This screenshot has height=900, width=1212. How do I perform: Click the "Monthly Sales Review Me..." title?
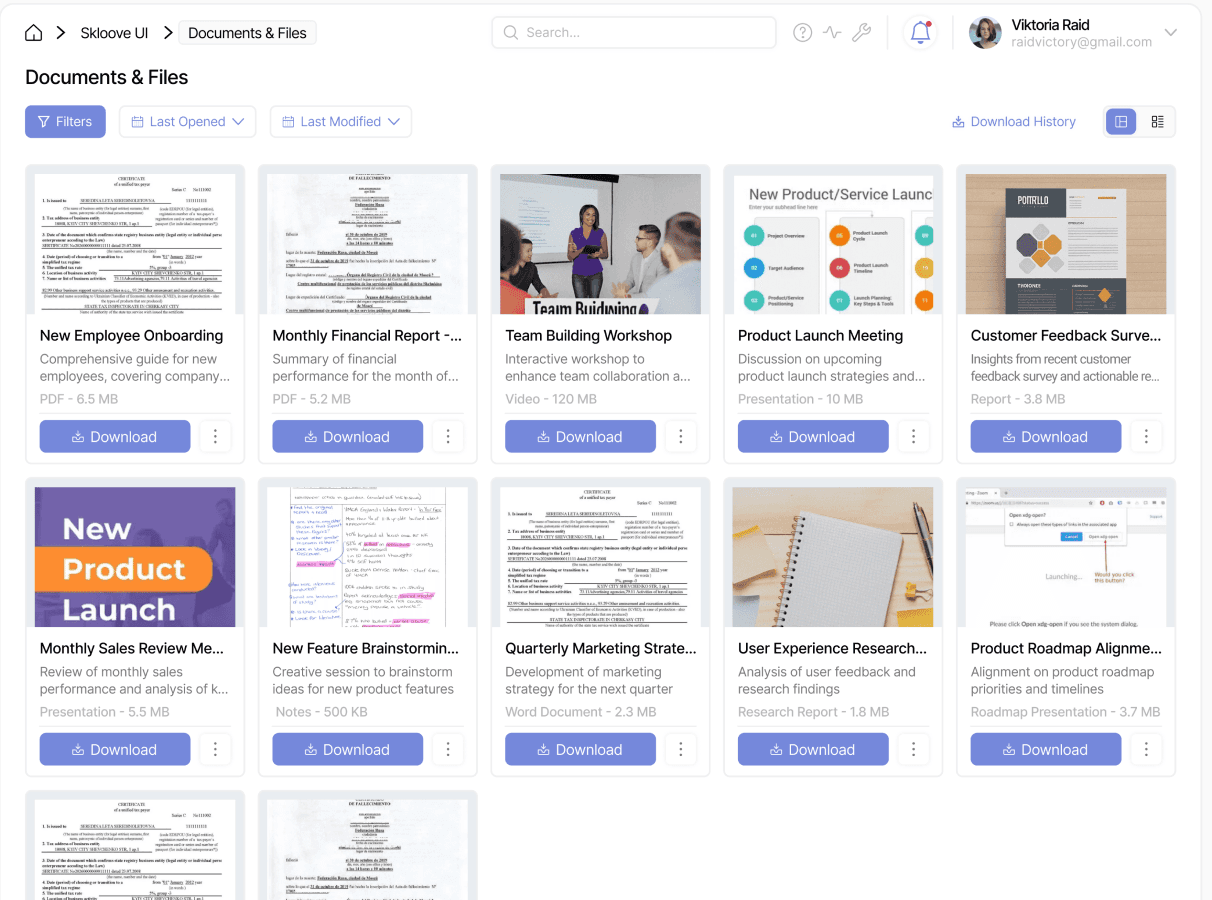[132, 649]
